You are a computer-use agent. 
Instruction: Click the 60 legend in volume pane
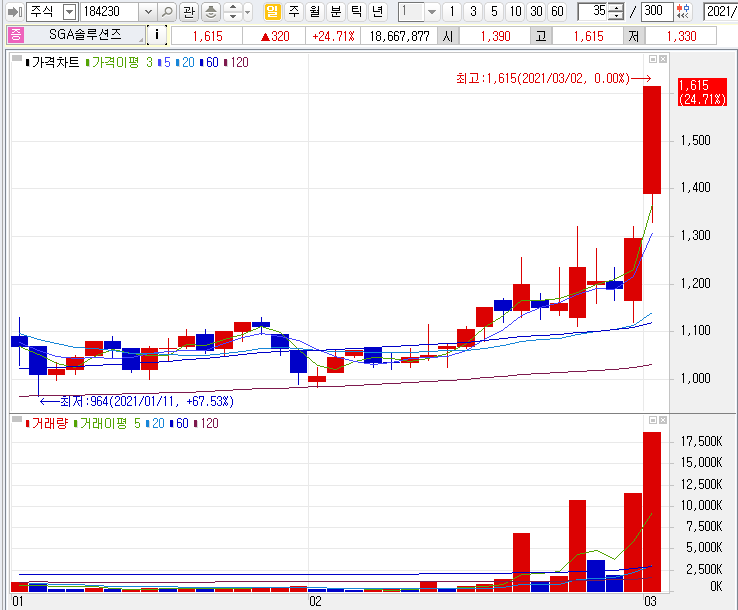pyautogui.click(x=179, y=424)
